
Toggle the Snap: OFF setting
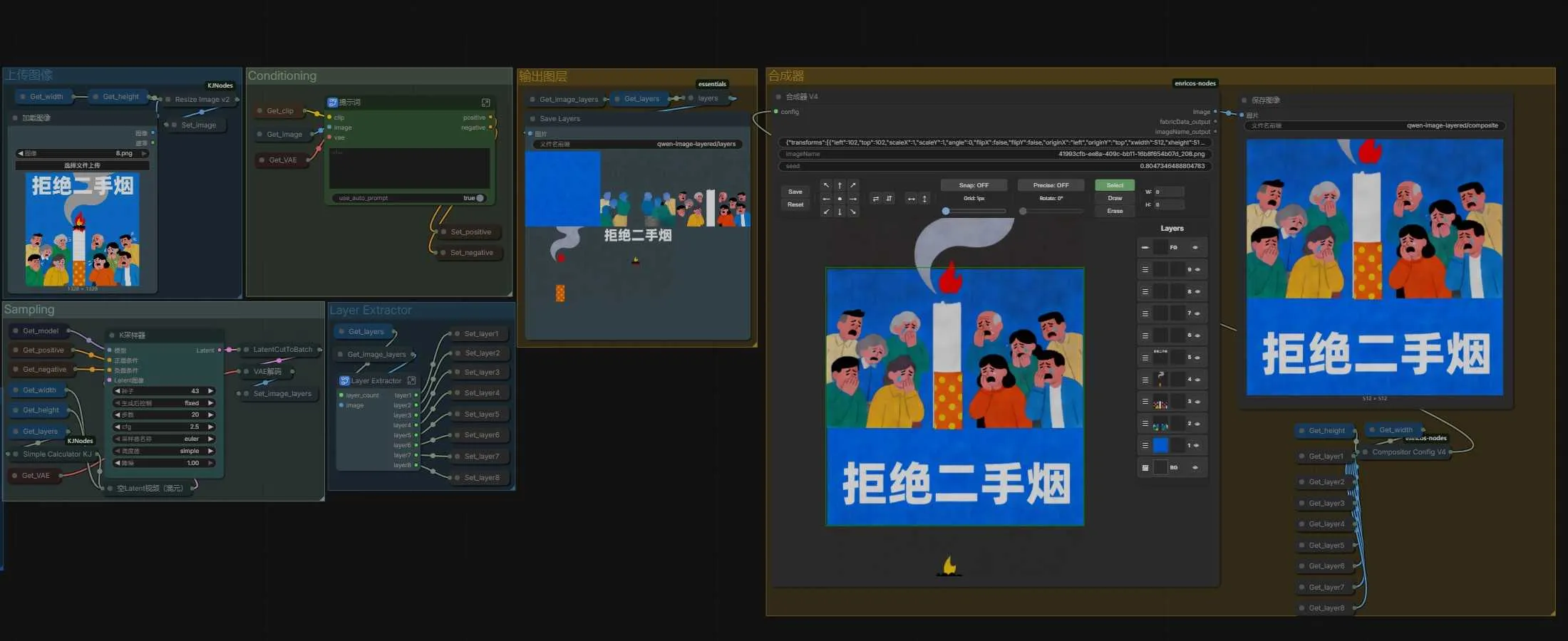coord(974,184)
